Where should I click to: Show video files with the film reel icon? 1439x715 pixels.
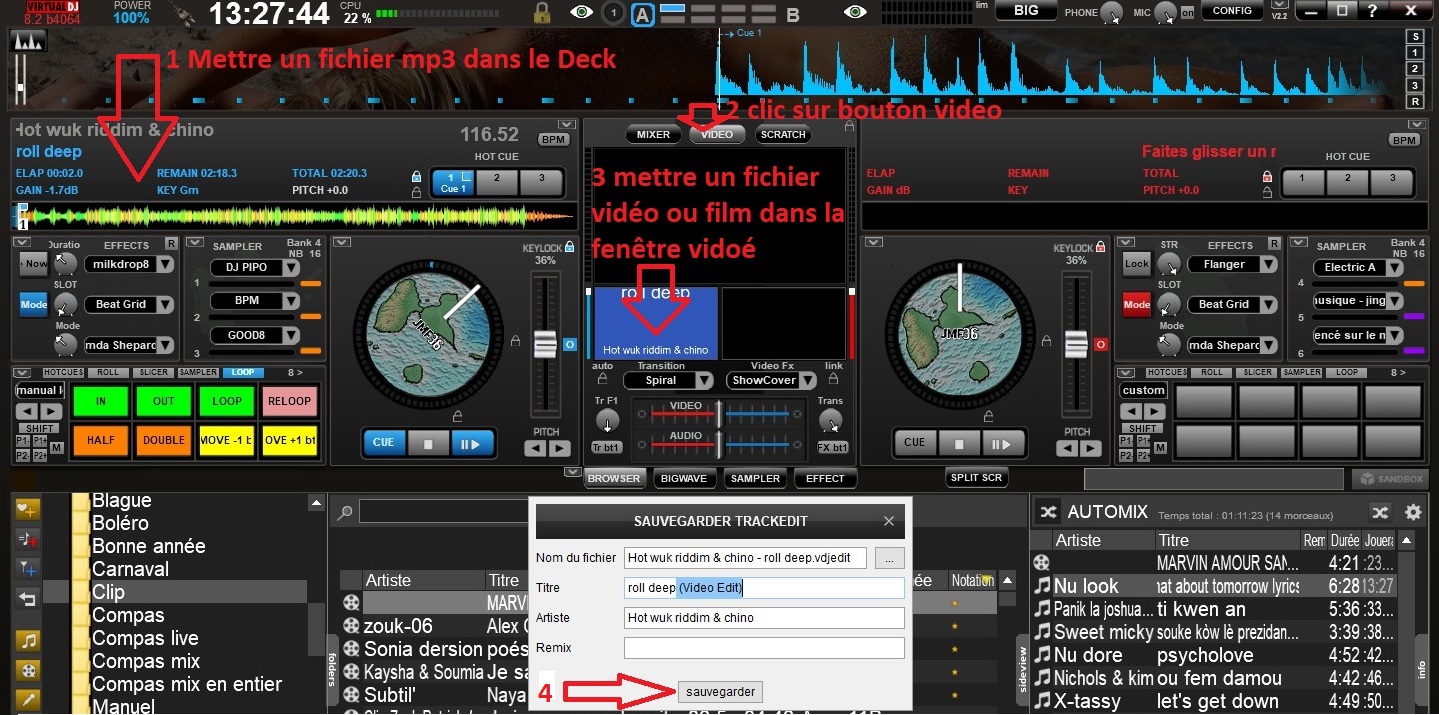pos(27,671)
